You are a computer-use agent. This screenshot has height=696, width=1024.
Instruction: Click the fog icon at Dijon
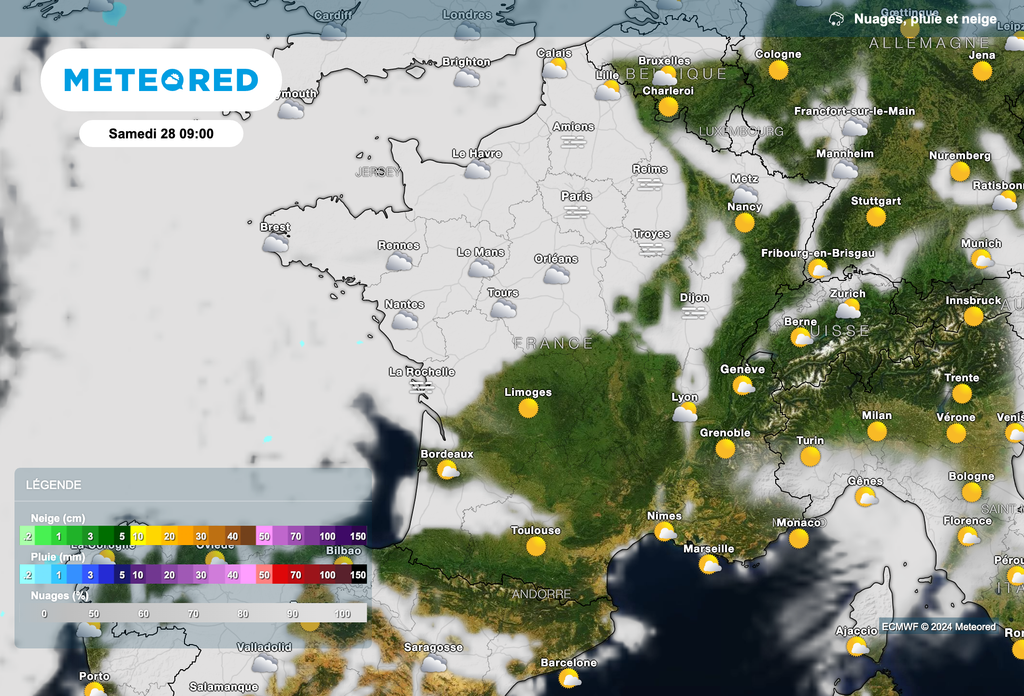click(694, 313)
